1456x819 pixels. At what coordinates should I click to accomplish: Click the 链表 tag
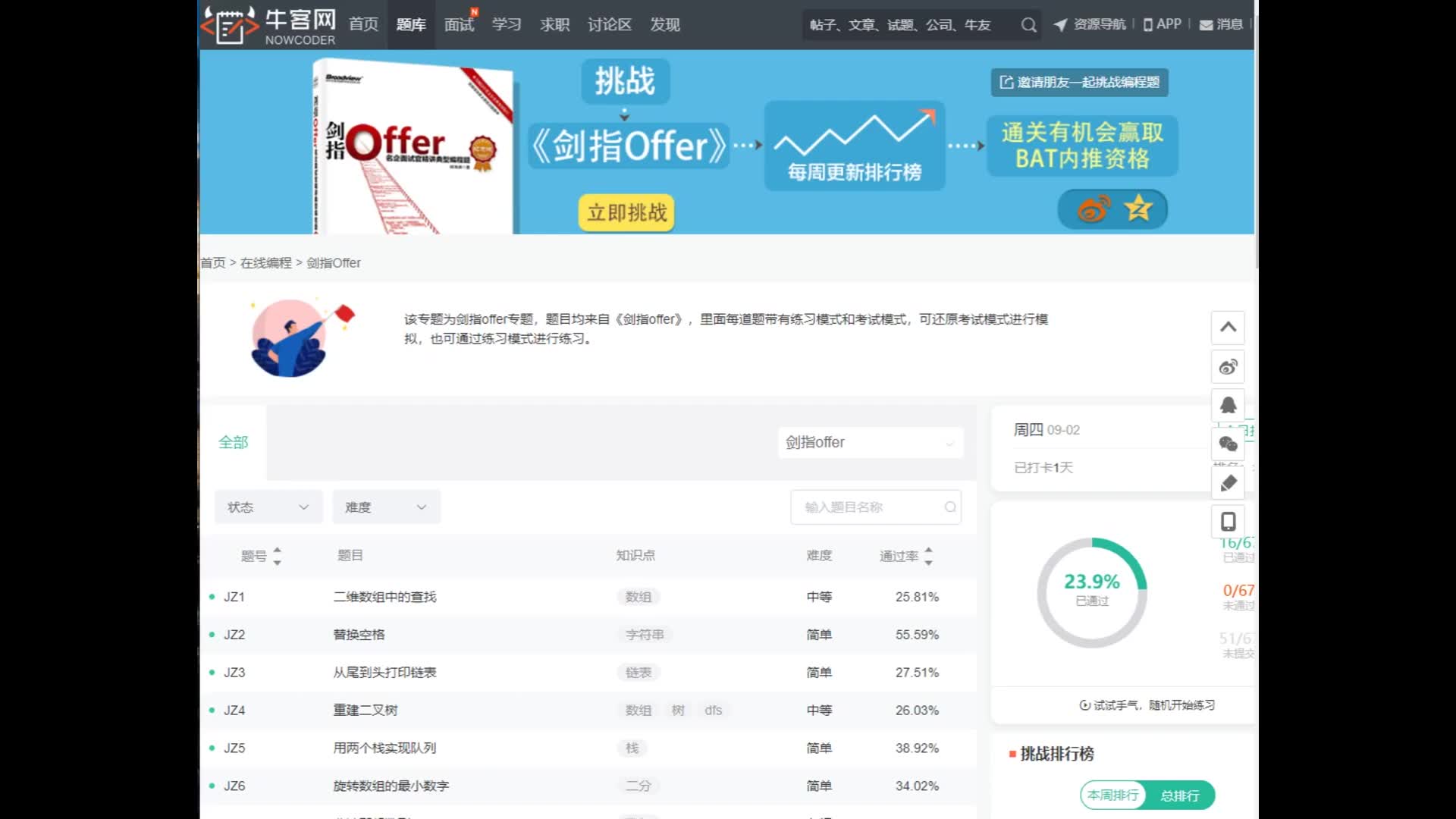[x=639, y=673]
